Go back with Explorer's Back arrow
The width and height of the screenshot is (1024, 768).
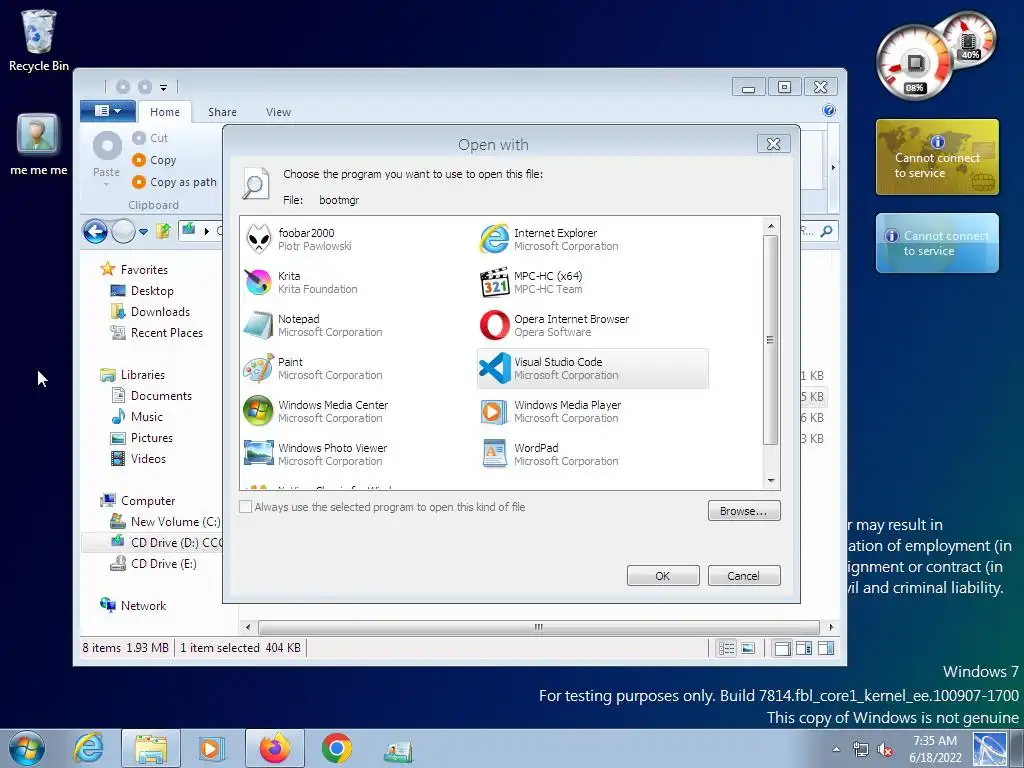pyautogui.click(x=95, y=231)
